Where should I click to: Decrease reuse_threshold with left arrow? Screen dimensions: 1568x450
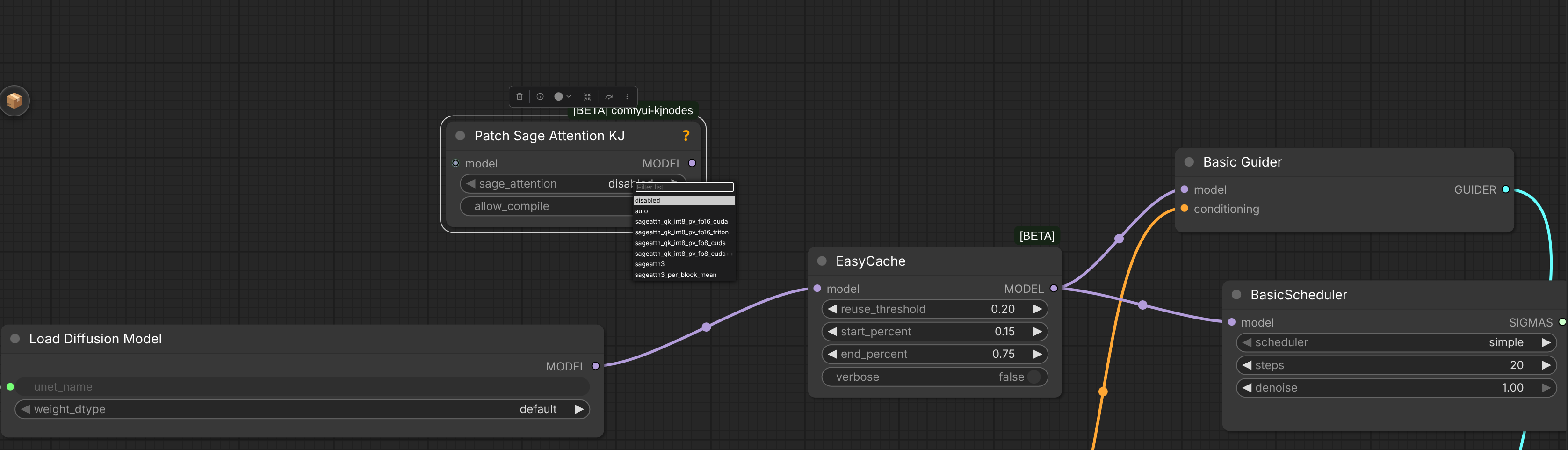(832, 309)
